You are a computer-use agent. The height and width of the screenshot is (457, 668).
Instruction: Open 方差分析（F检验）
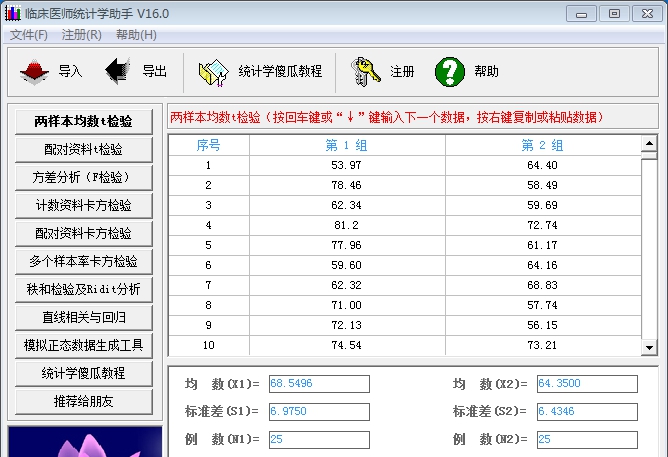(84, 178)
